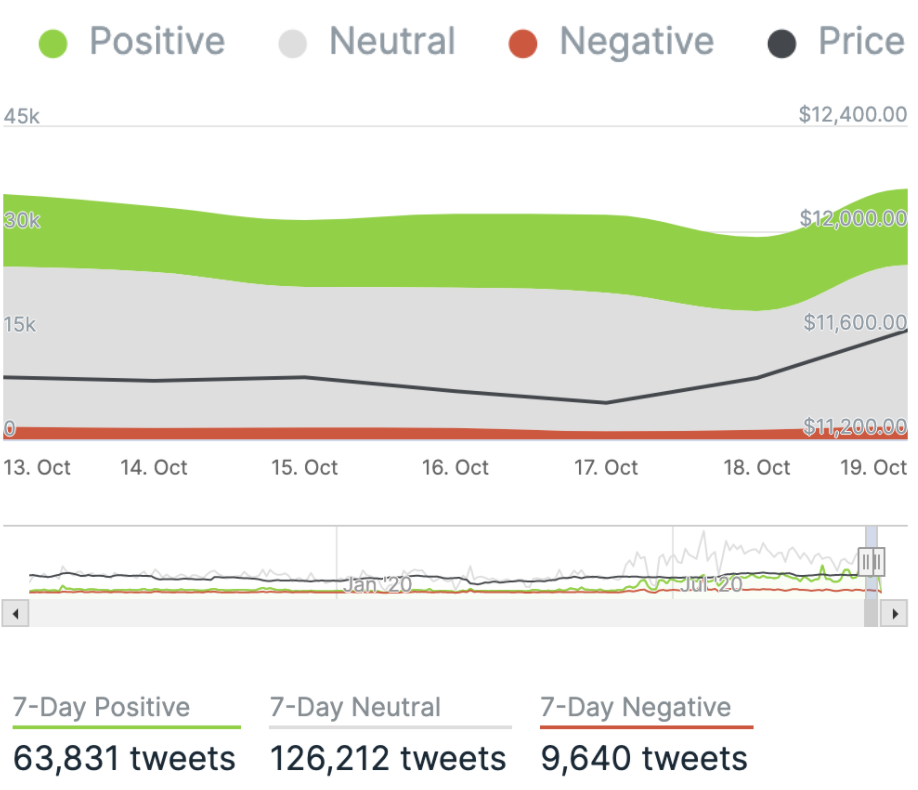Image resolution: width=918 pixels, height=790 pixels.
Task: Toggle the Positive series label
Action: pos(157,42)
